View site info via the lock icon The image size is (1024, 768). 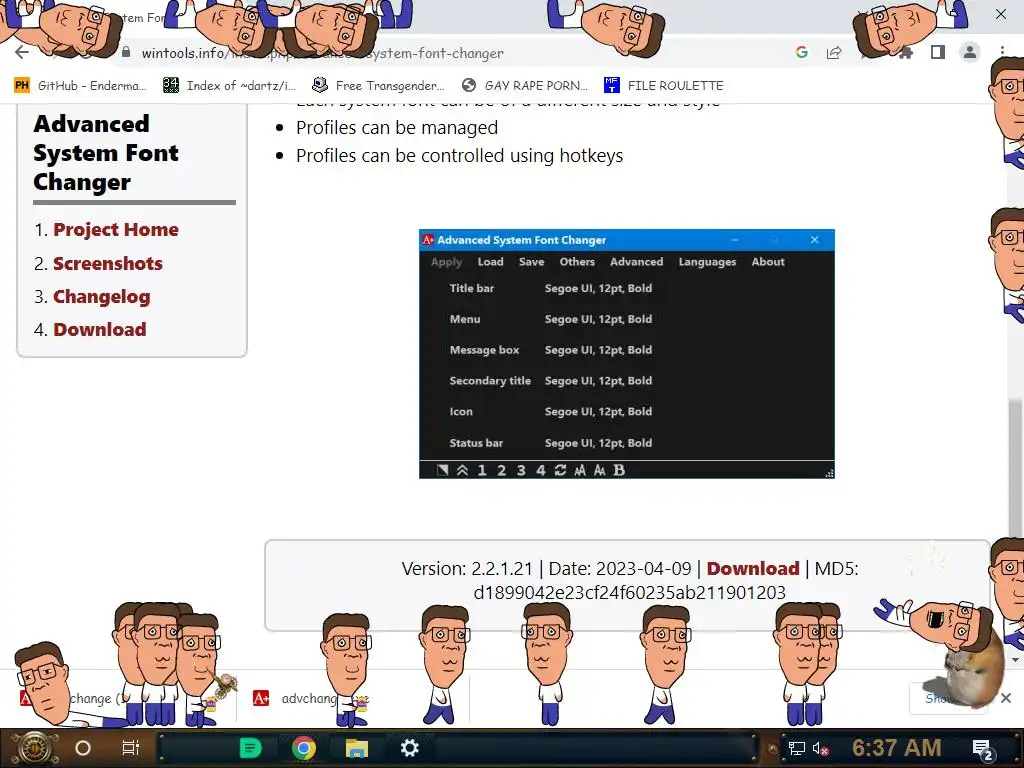[x=126, y=52]
